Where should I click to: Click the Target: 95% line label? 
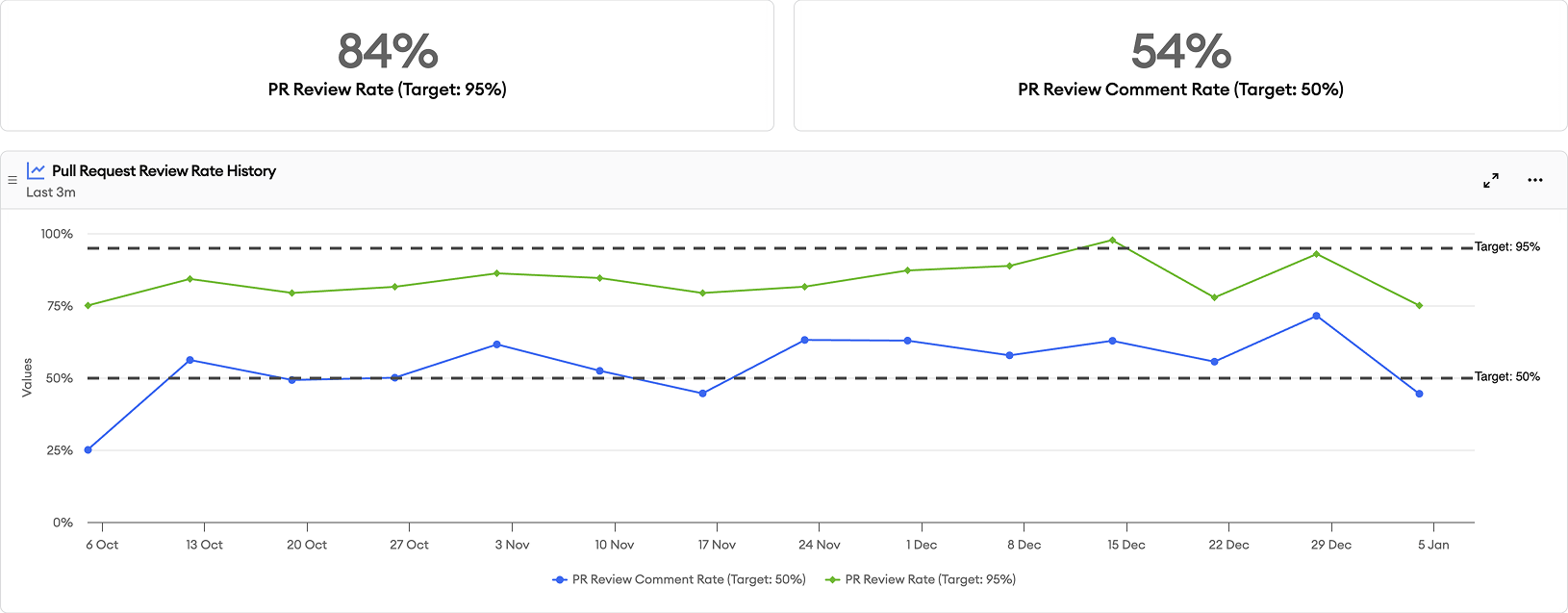coord(1507,247)
